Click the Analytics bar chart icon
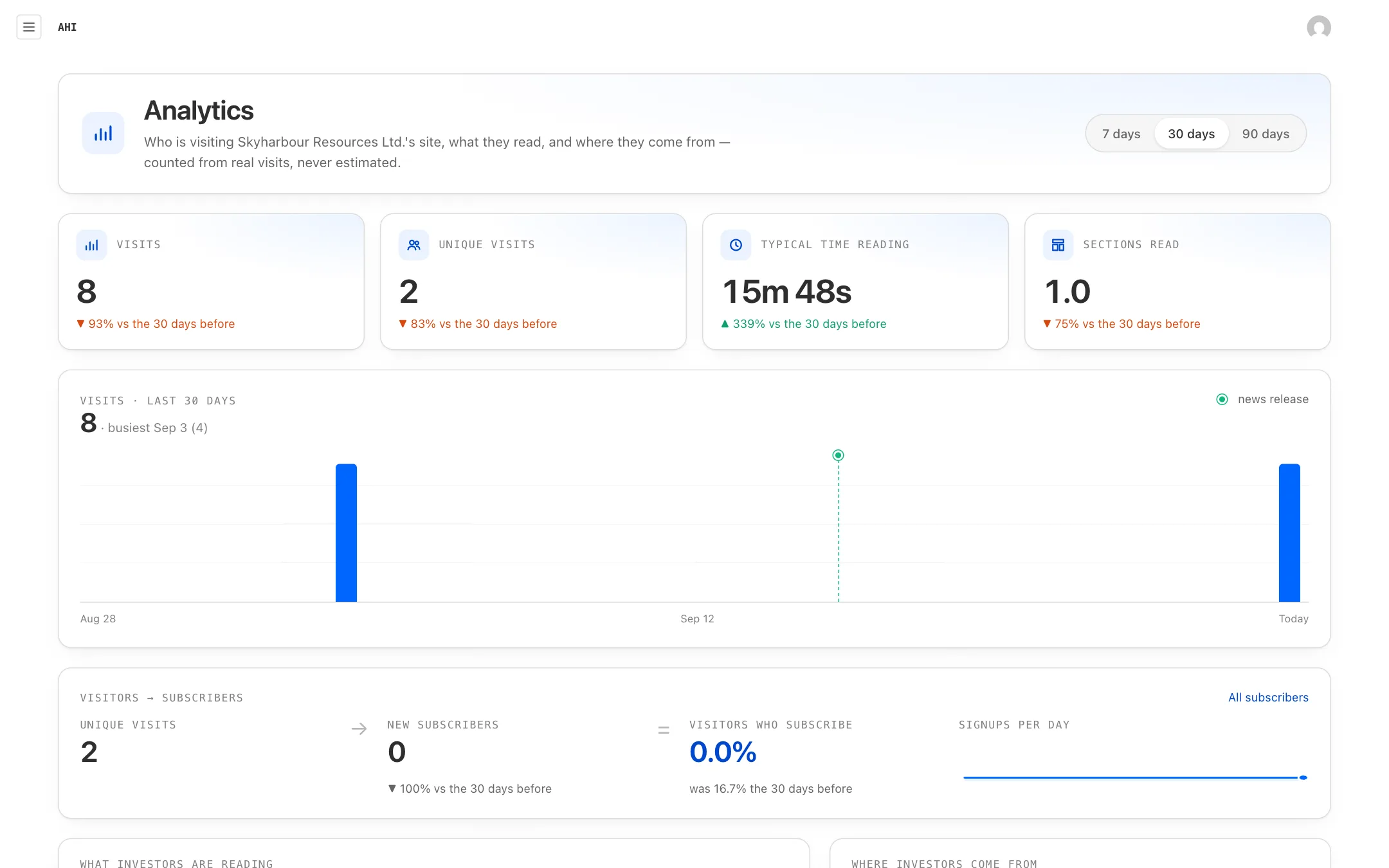This screenshot has height=868, width=1389. click(x=103, y=133)
